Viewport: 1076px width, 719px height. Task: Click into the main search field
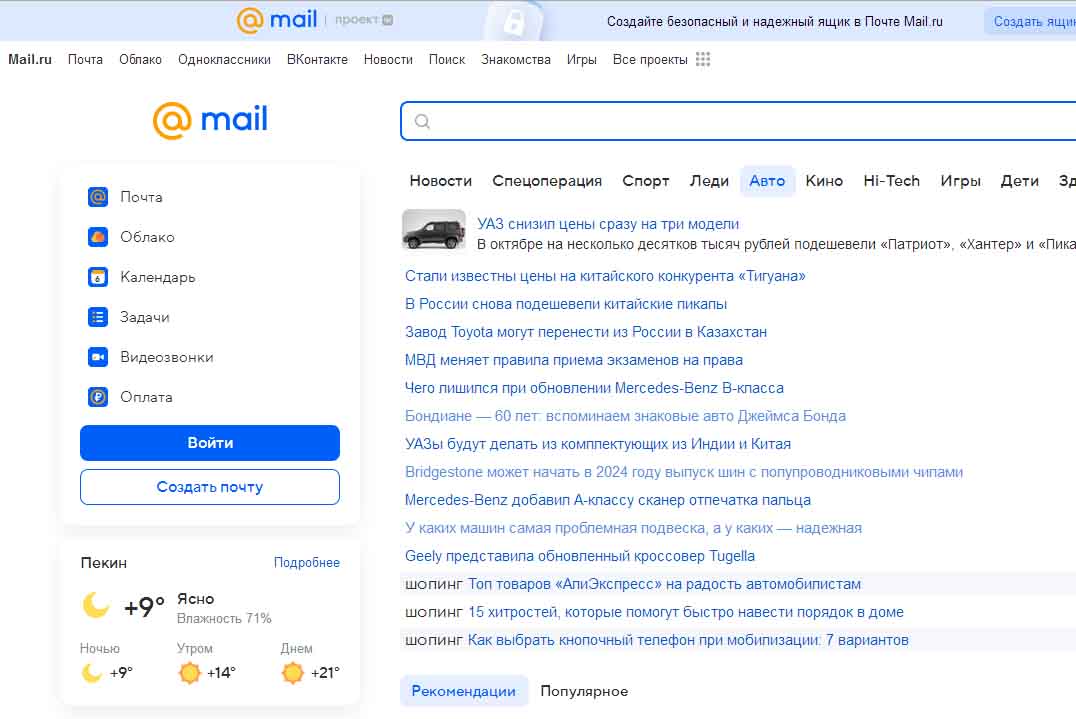(738, 121)
